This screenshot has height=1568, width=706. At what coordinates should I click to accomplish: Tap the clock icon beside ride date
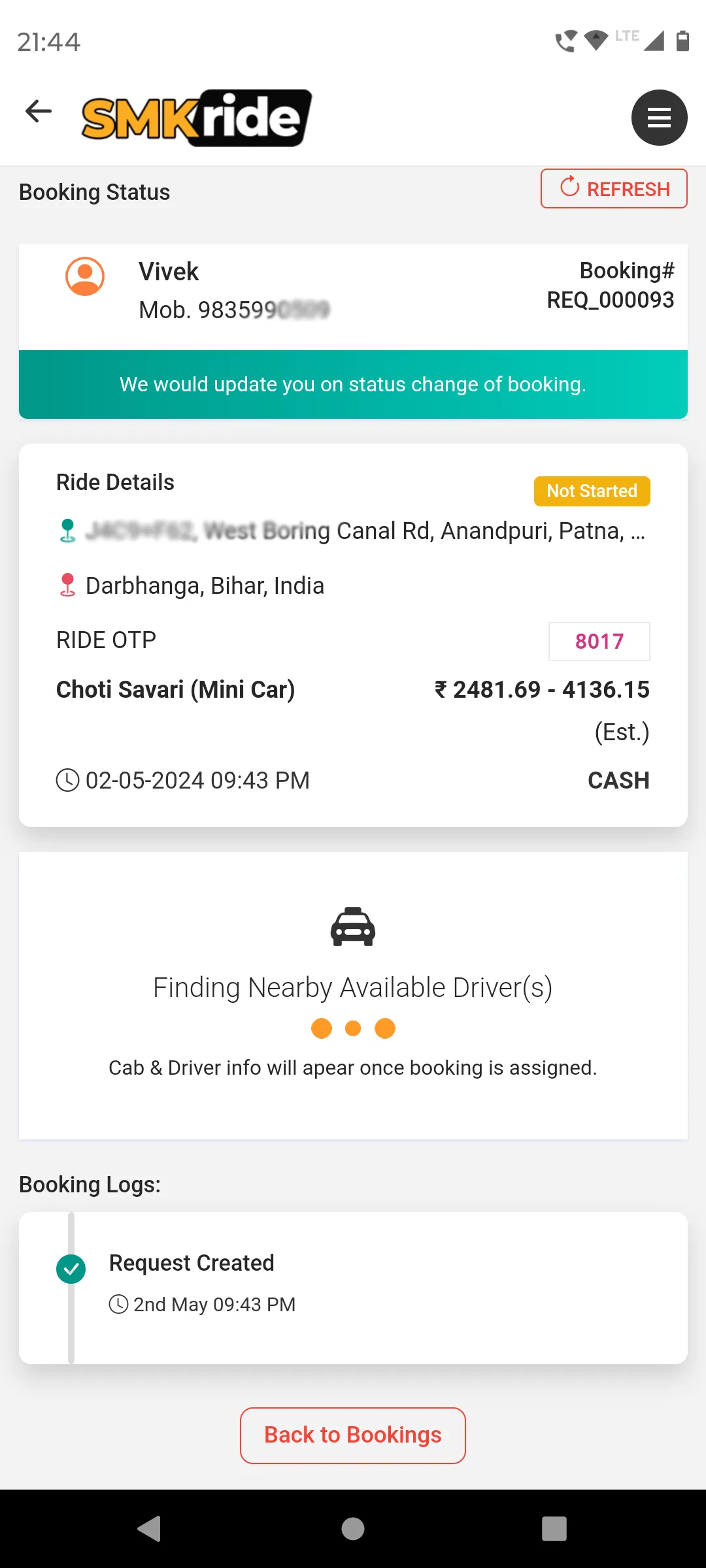click(68, 780)
